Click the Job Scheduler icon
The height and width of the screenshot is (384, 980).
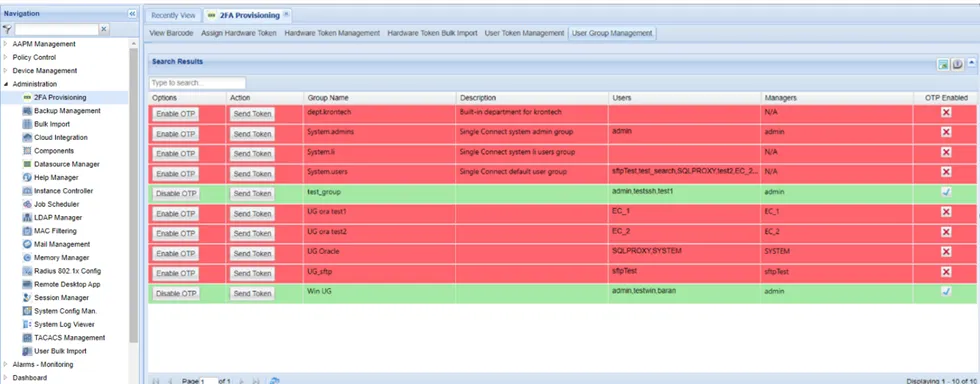pyautogui.click(x=27, y=204)
